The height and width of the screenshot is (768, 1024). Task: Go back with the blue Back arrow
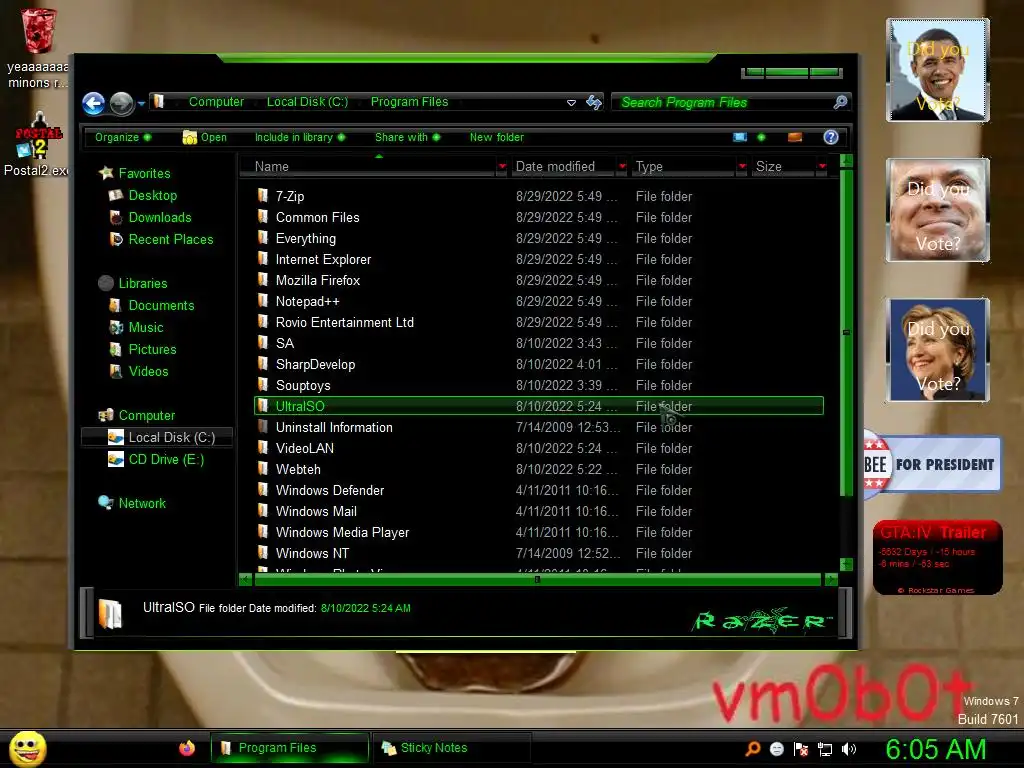[93, 103]
